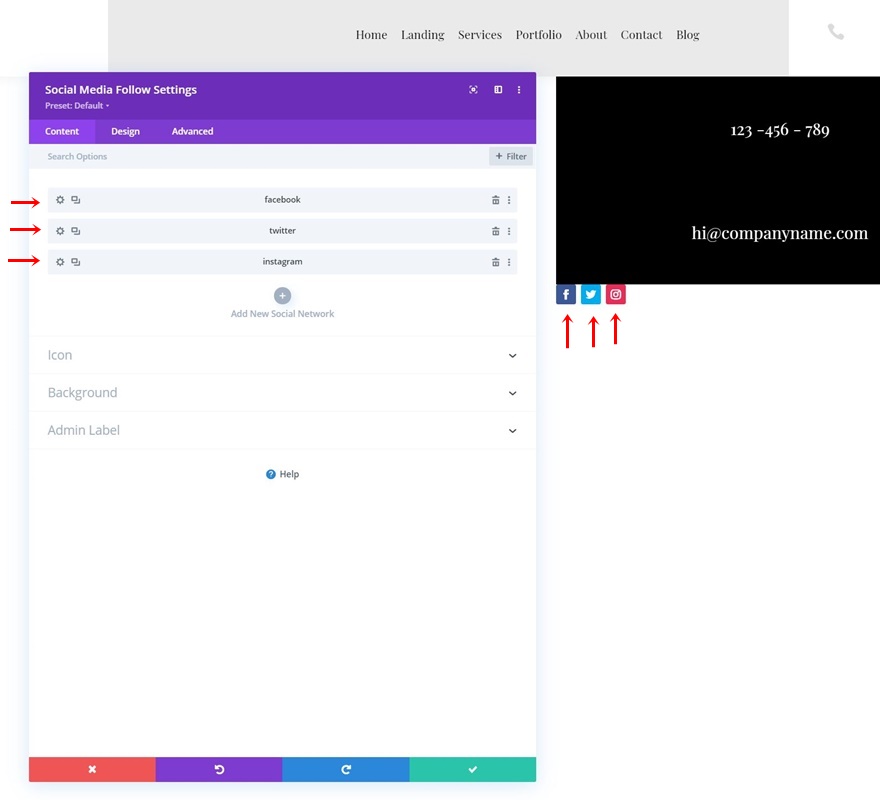Expand the Admin Label section
Image resolution: width=880 pixels, height=800 pixels.
[282, 431]
